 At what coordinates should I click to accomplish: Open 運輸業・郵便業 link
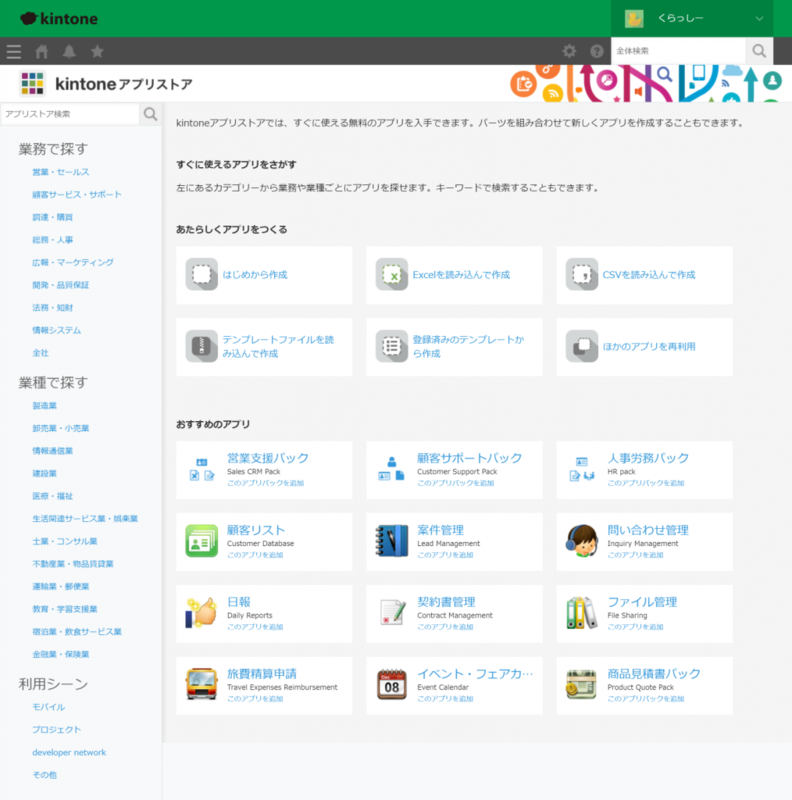[x=61, y=586]
